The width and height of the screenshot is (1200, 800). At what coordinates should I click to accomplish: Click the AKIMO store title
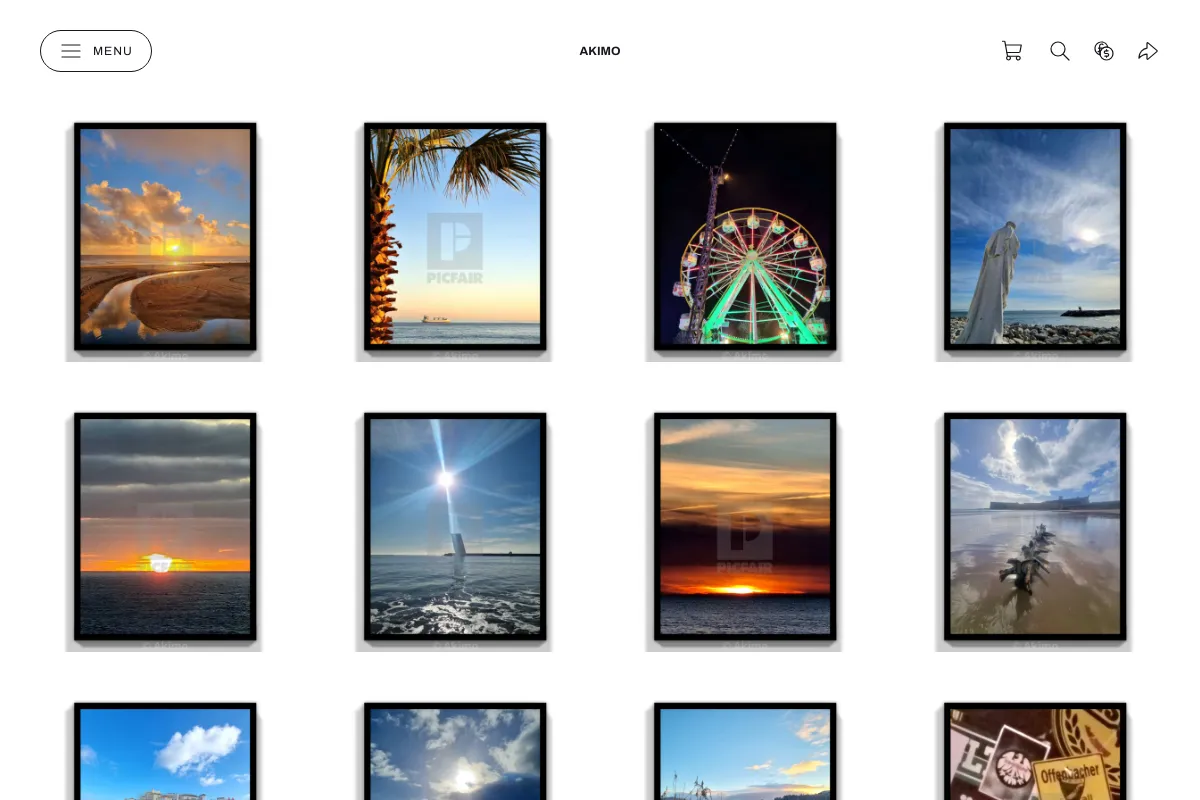click(600, 51)
